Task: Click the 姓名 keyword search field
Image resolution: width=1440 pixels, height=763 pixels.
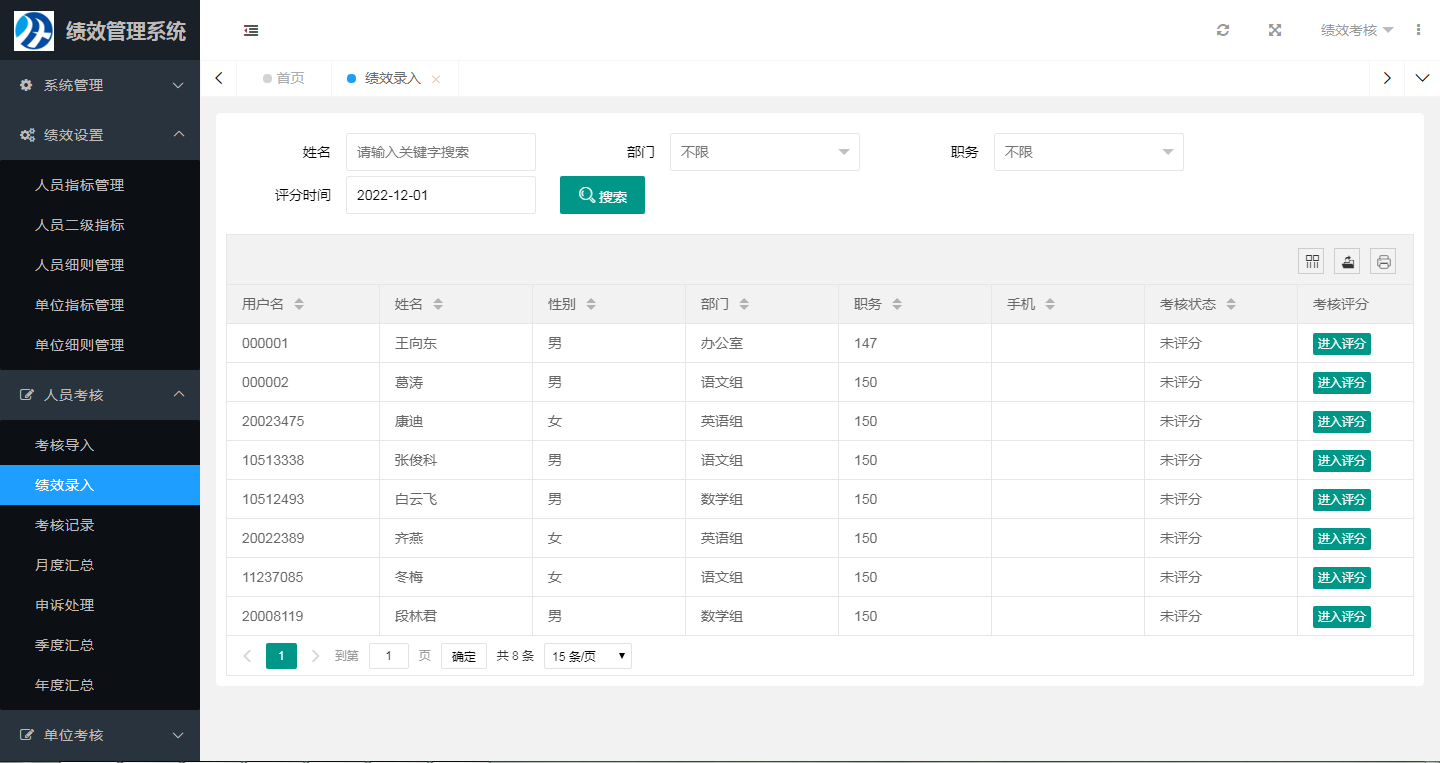Action: tap(440, 152)
